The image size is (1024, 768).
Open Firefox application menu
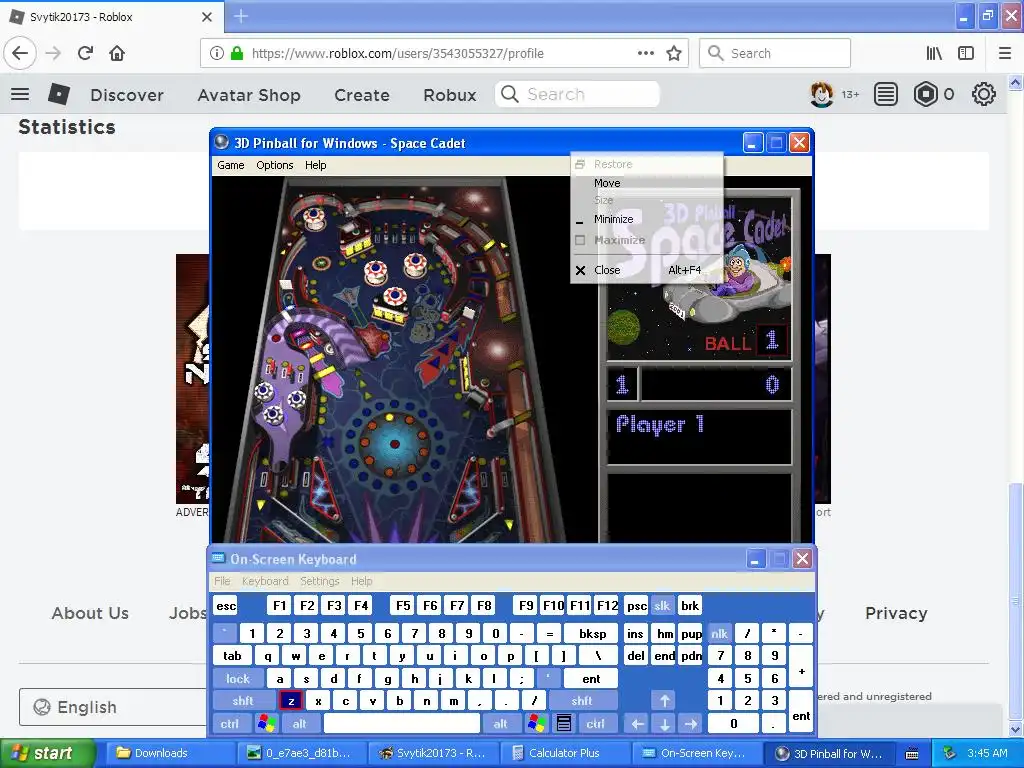click(x=1005, y=53)
